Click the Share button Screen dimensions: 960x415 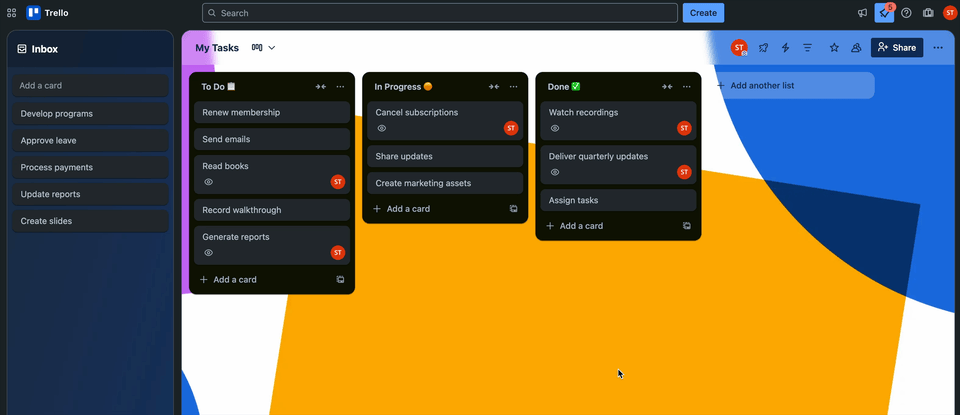[x=897, y=48]
